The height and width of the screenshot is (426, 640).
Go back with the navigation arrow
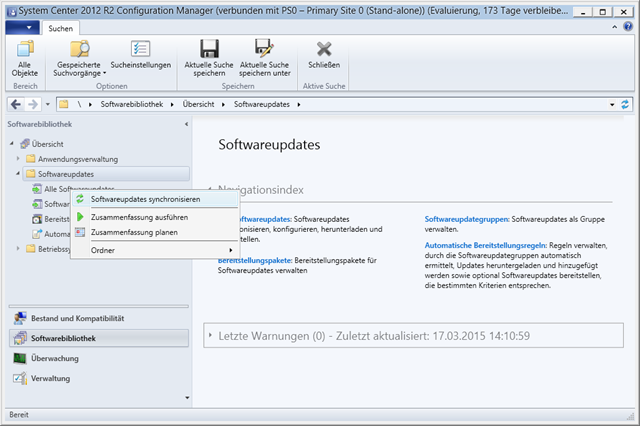click(x=16, y=104)
